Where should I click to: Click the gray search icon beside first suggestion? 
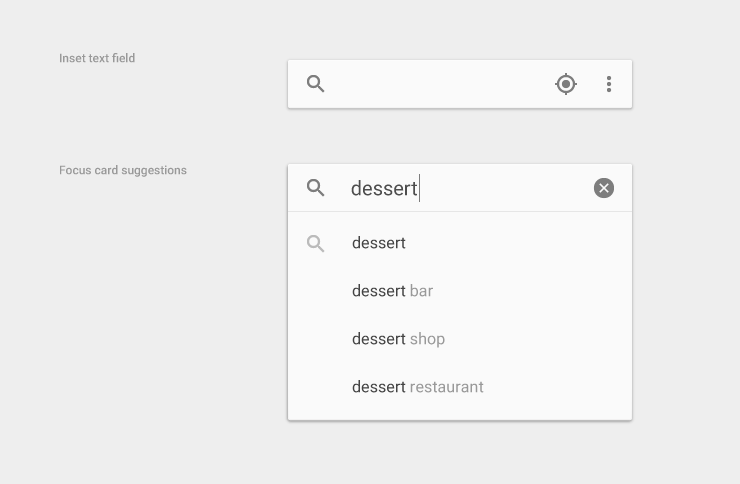[x=316, y=243]
